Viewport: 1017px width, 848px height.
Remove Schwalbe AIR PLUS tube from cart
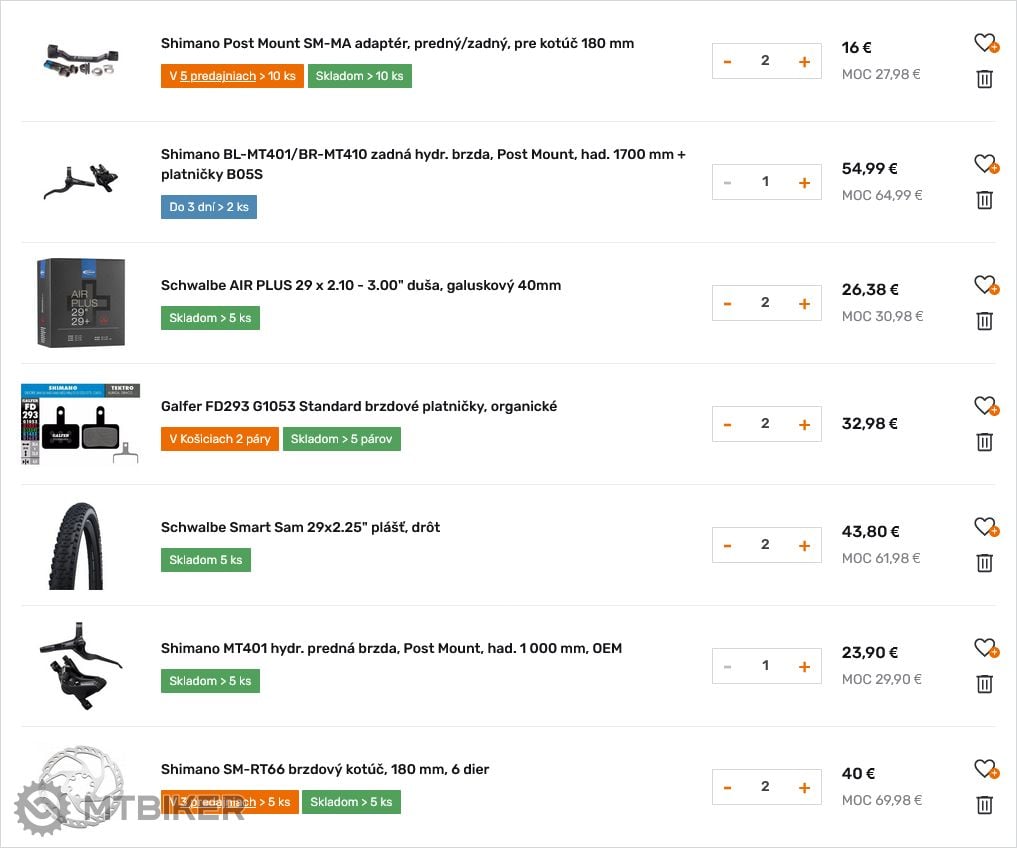click(984, 321)
